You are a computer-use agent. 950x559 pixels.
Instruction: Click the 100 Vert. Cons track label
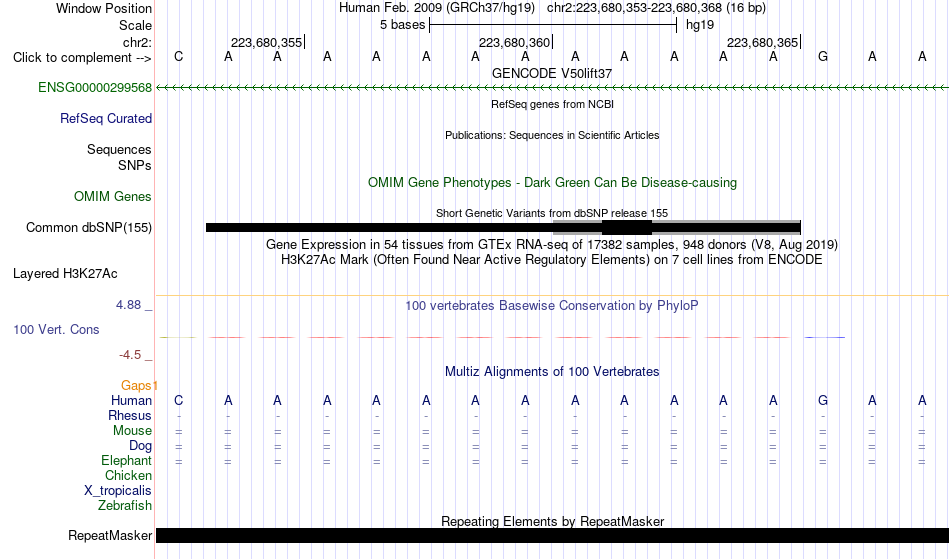click(x=56, y=329)
